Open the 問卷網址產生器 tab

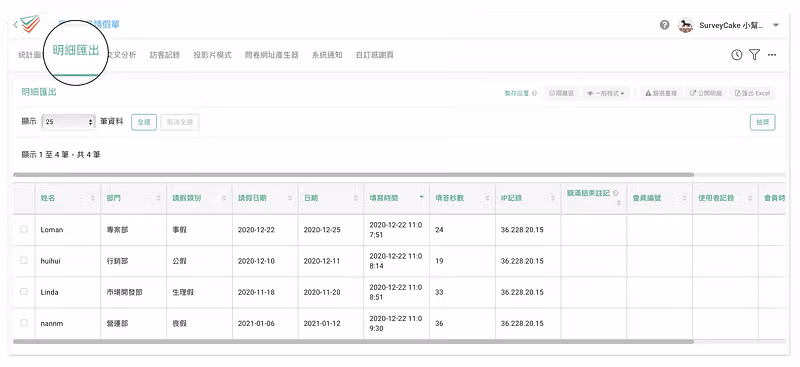(271, 55)
